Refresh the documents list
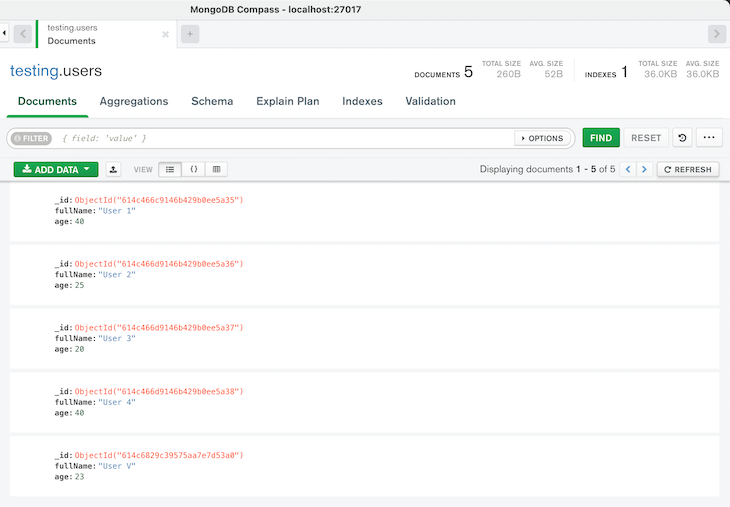Viewport: 730px width, 507px height. [x=688, y=169]
